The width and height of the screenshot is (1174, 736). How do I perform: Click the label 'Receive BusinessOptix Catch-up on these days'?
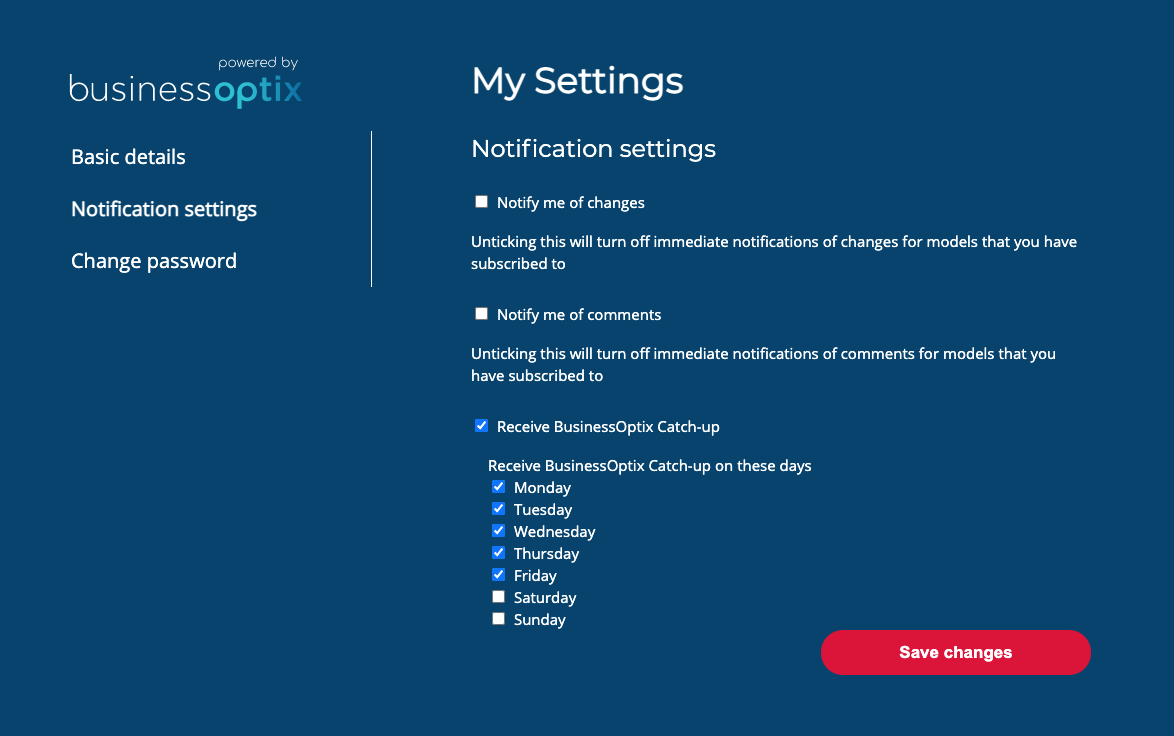point(649,465)
